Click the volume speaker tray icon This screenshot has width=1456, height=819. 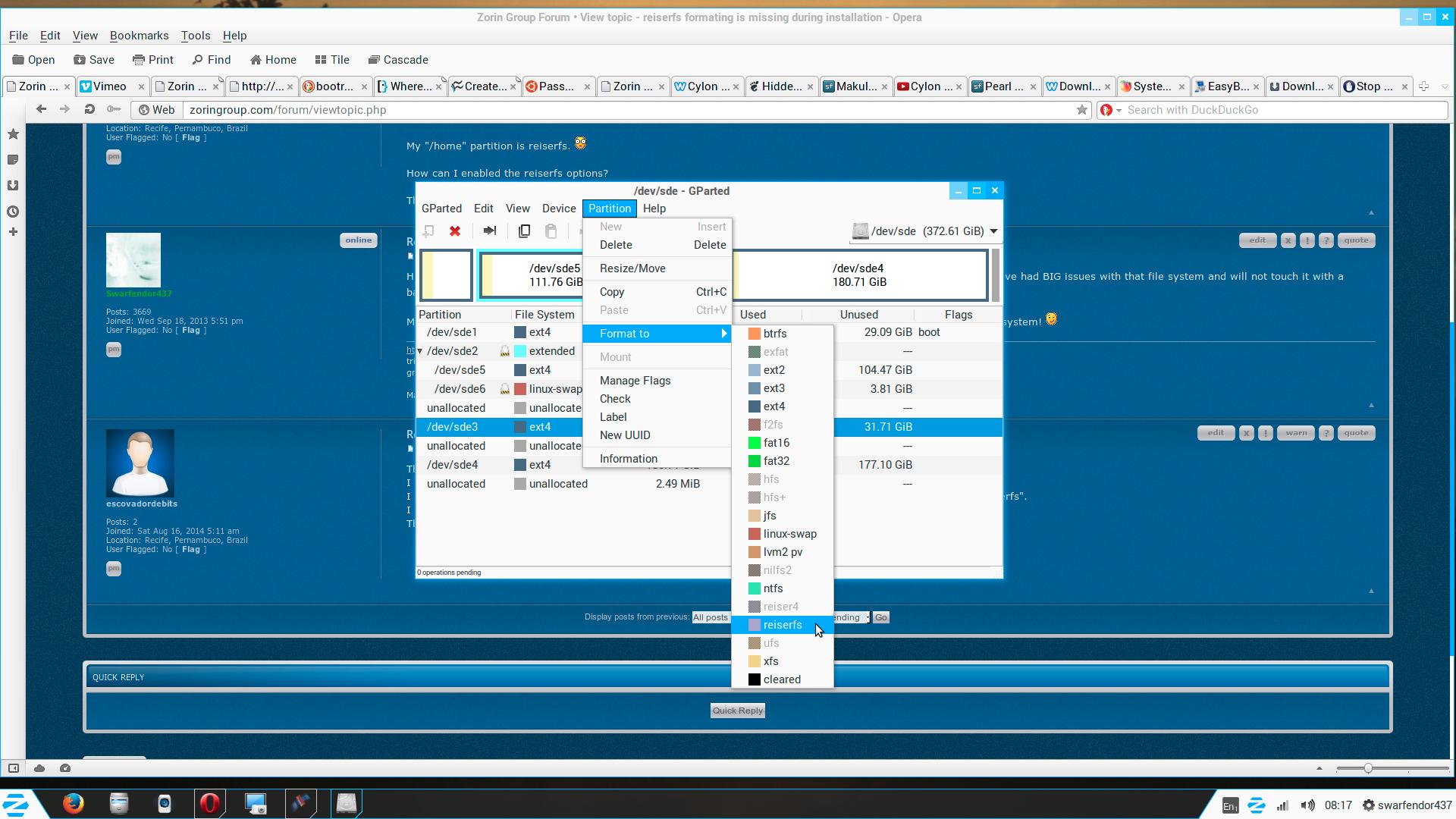[x=1307, y=805]
